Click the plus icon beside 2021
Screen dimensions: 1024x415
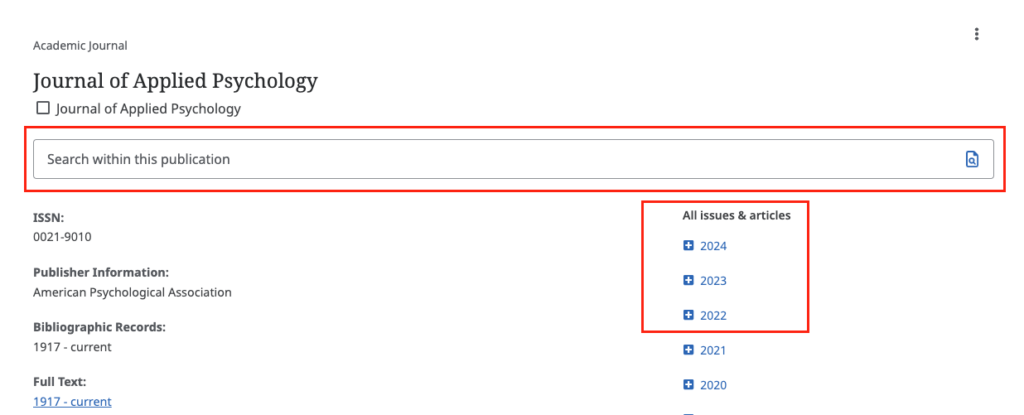point(688,350)
